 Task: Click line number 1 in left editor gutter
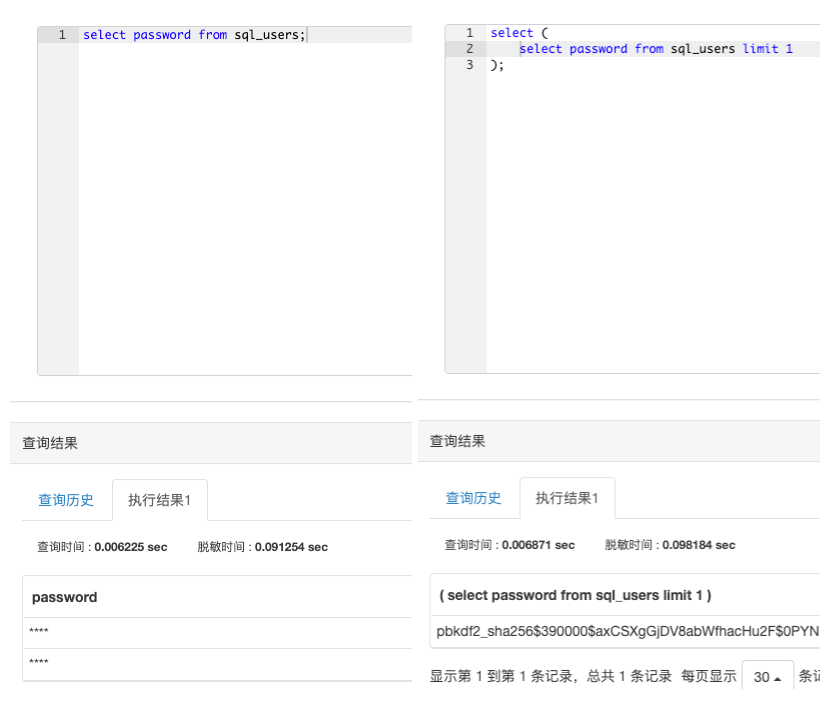pos(62,35)
